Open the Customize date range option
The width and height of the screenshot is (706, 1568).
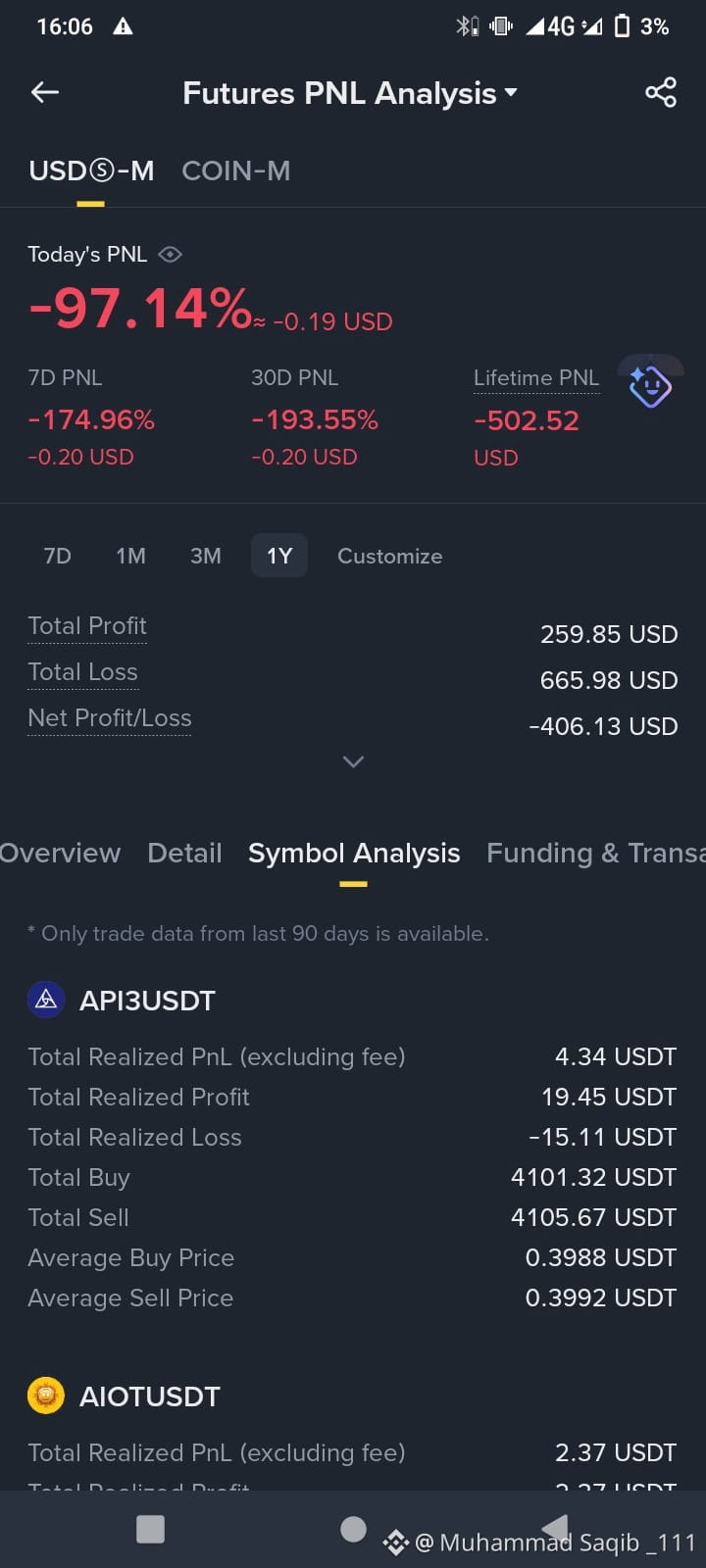tap(390, 556)
